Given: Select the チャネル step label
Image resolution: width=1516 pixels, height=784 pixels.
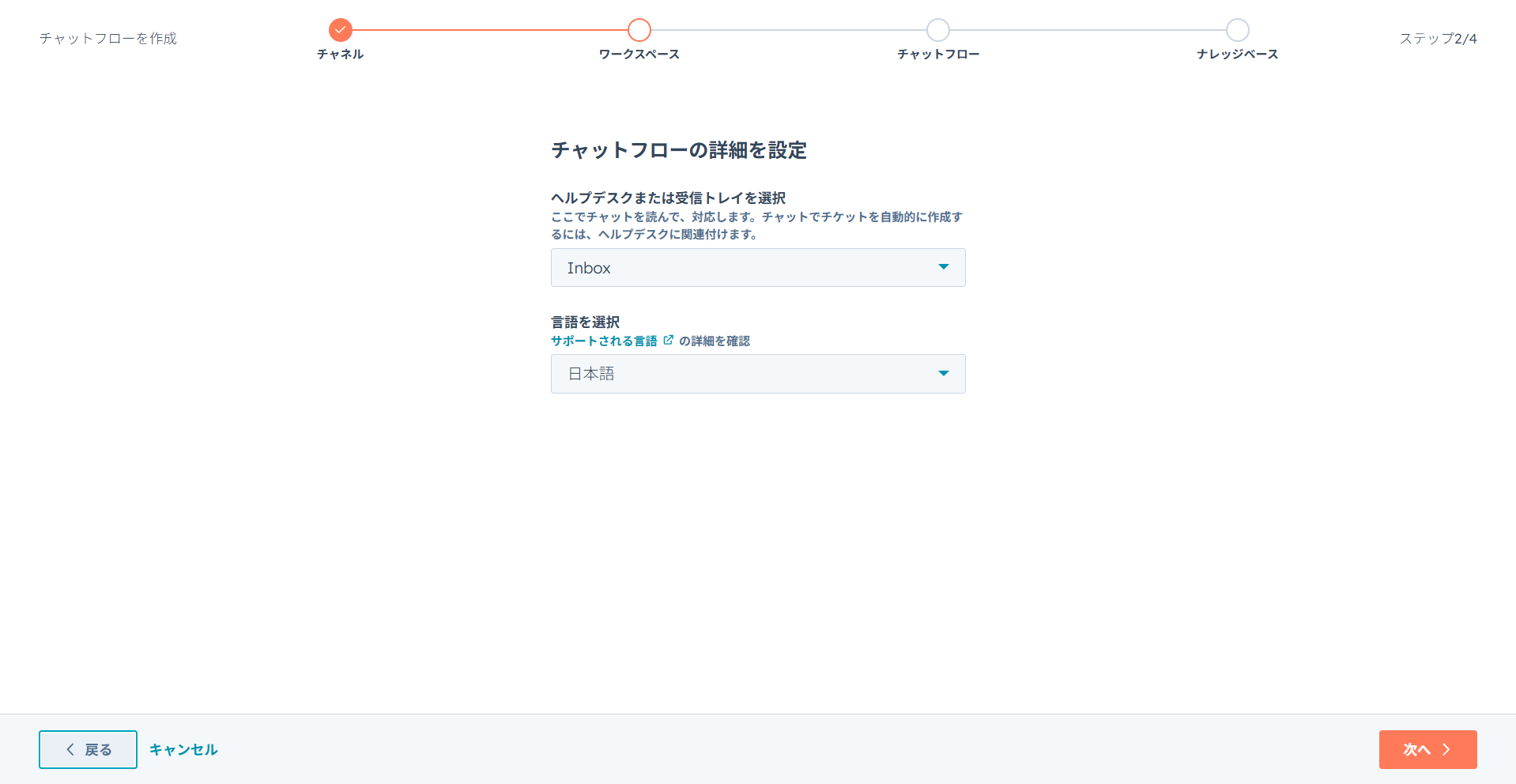Looking at the screenshot, I should click(x=340, y=54).
